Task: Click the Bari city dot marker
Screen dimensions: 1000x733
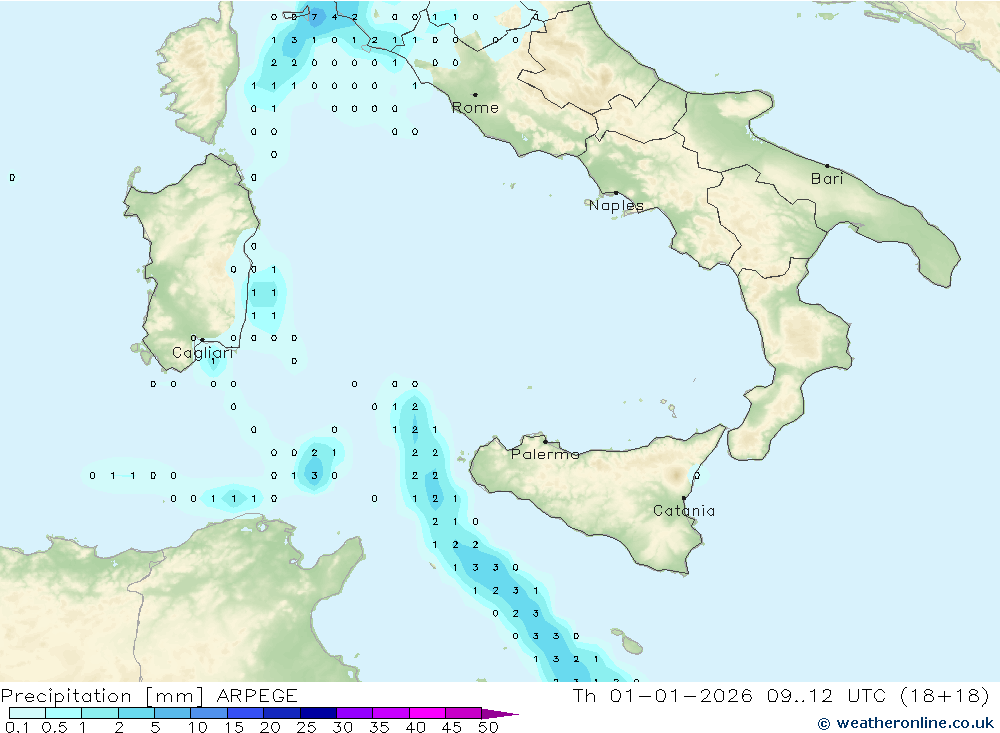Action: (827, 166)
